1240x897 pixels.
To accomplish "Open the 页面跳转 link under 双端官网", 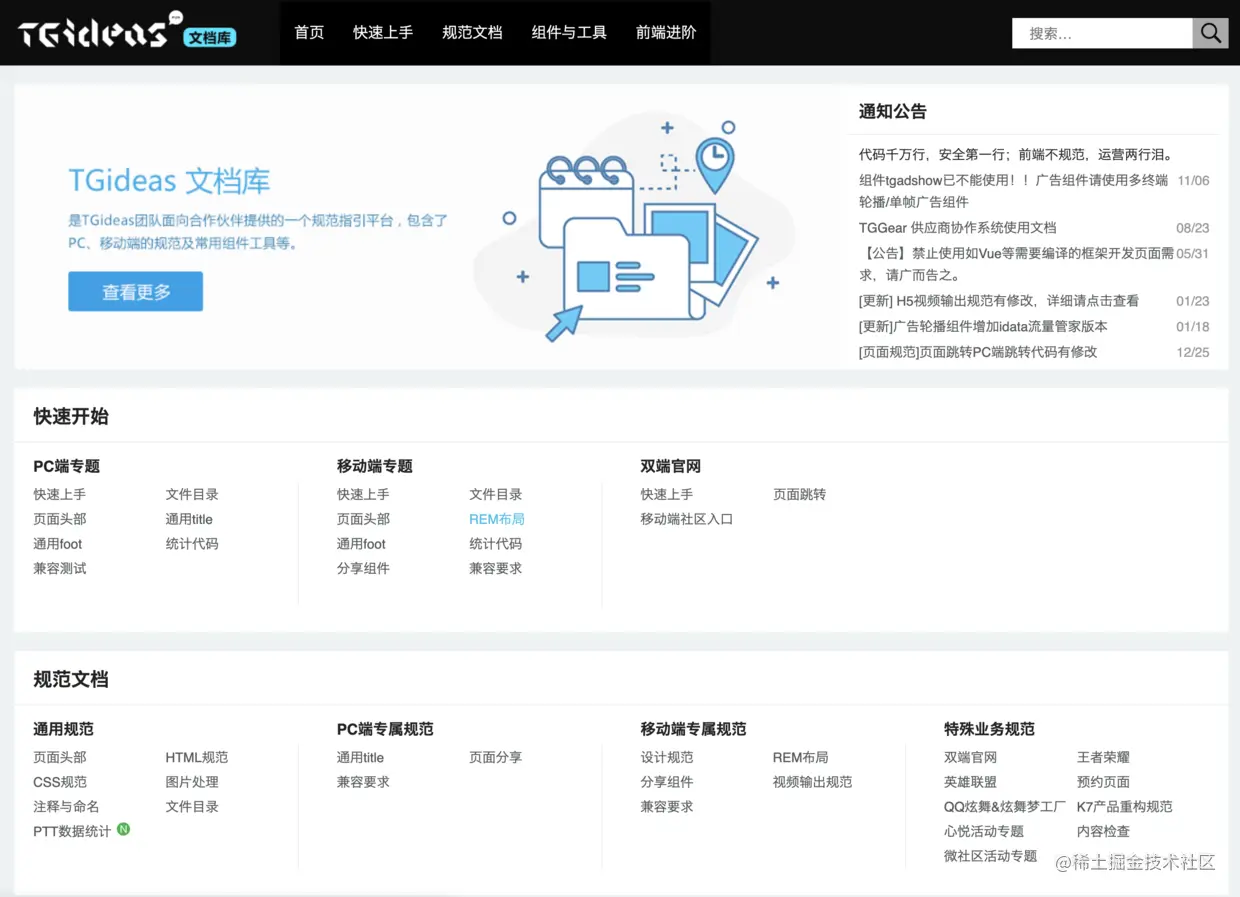I will [x=799, y=494].
